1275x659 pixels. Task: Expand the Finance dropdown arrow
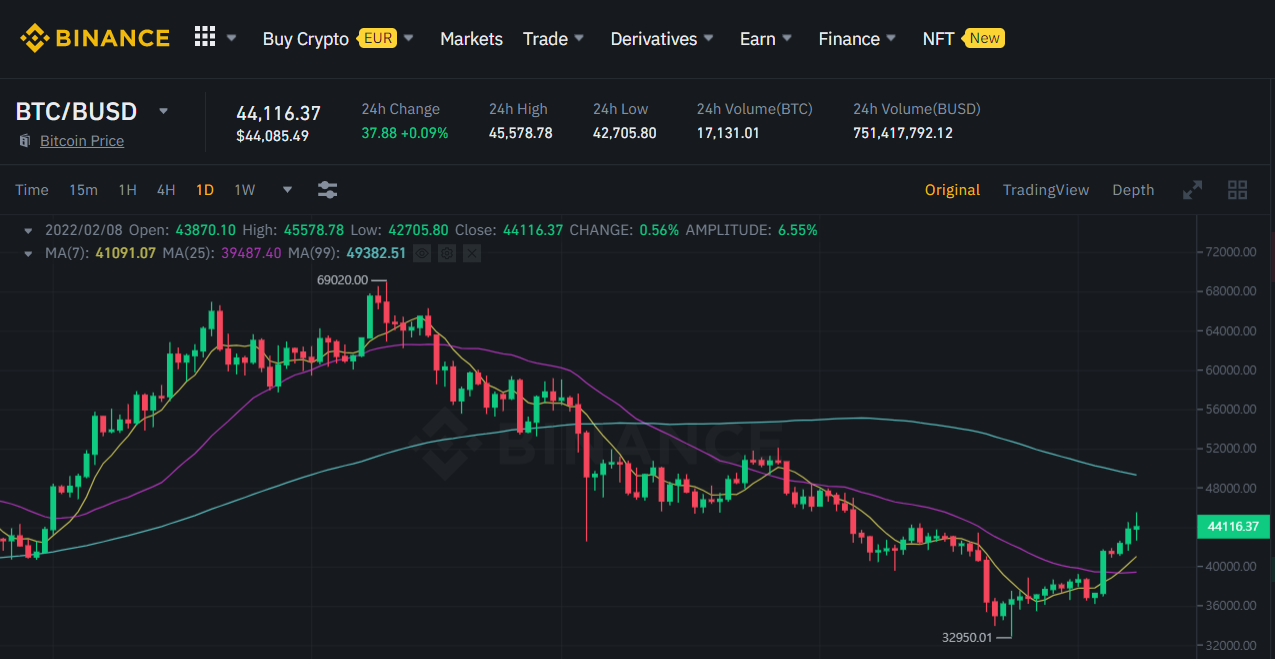pyautogui.click(x=892, y=38)
